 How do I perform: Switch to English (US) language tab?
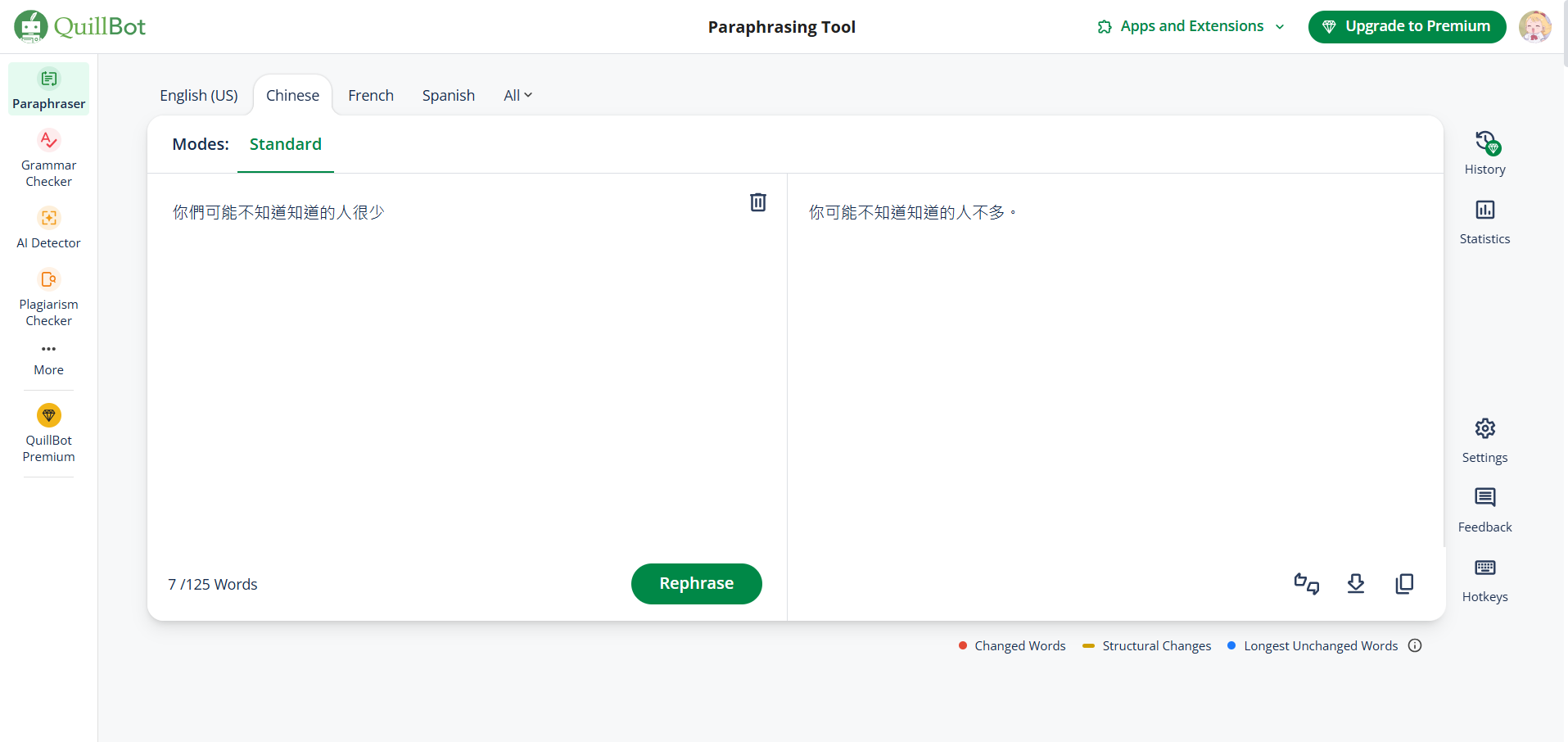click(199, 96)
